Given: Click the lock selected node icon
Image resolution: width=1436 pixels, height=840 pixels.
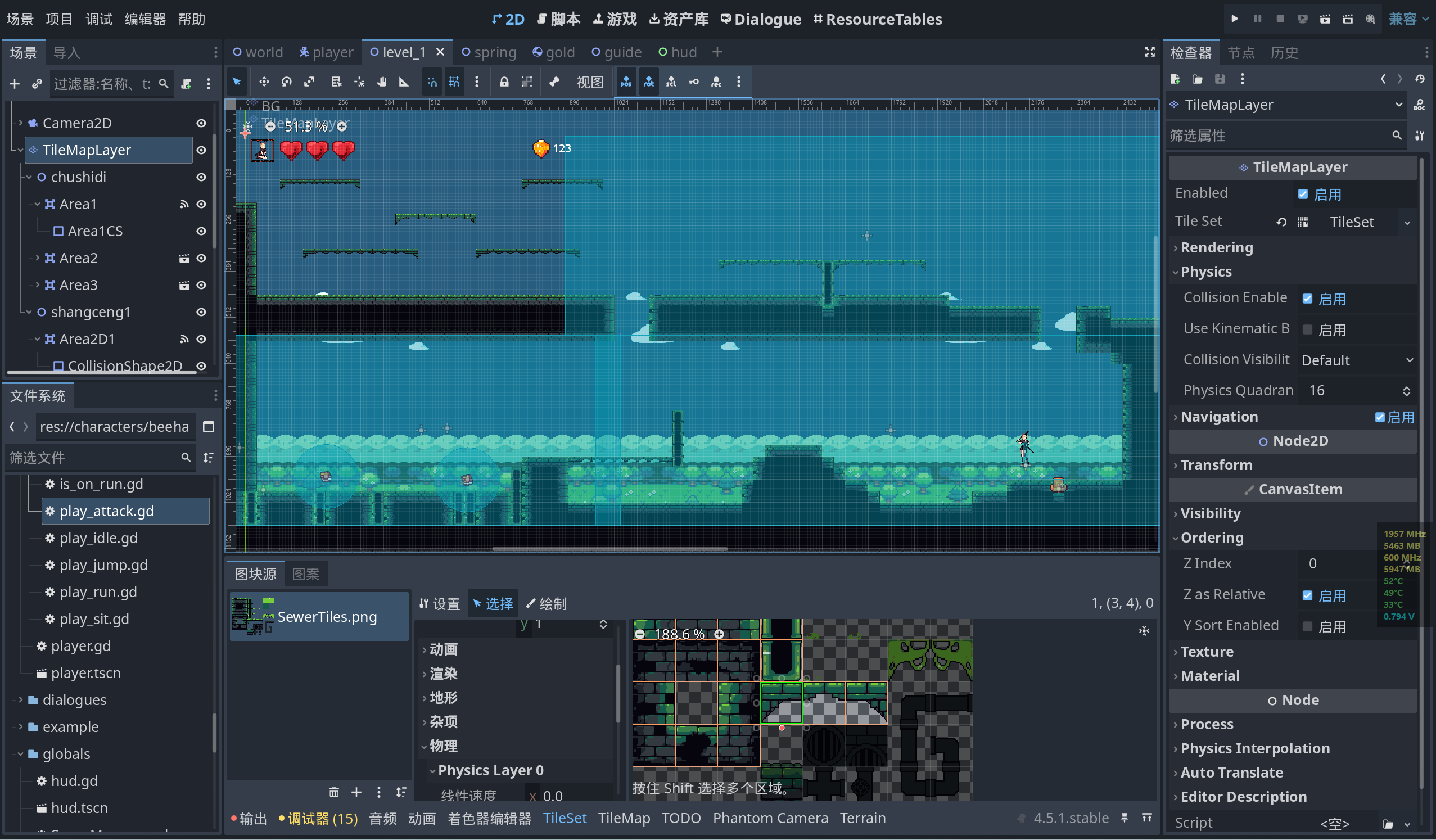Looking at the screenshot, I should (x=504, y=82).
